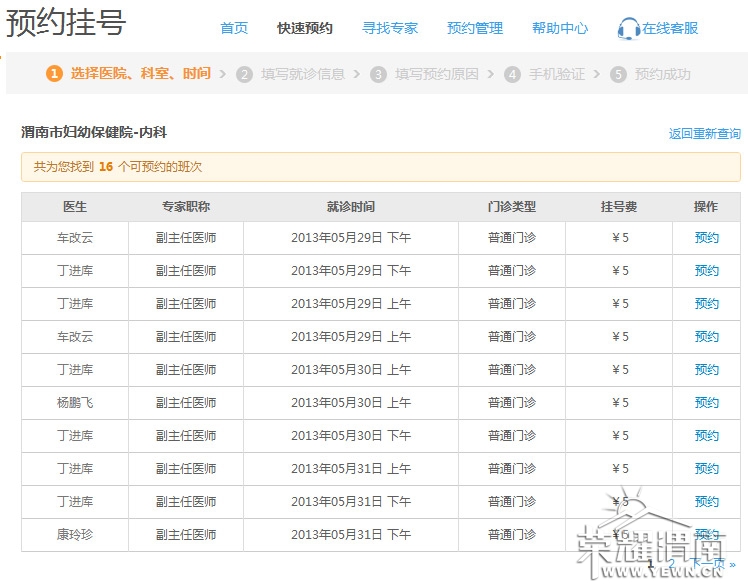
Task: Open 预约管理 from the top navigation
Action: tap(475, 28)
